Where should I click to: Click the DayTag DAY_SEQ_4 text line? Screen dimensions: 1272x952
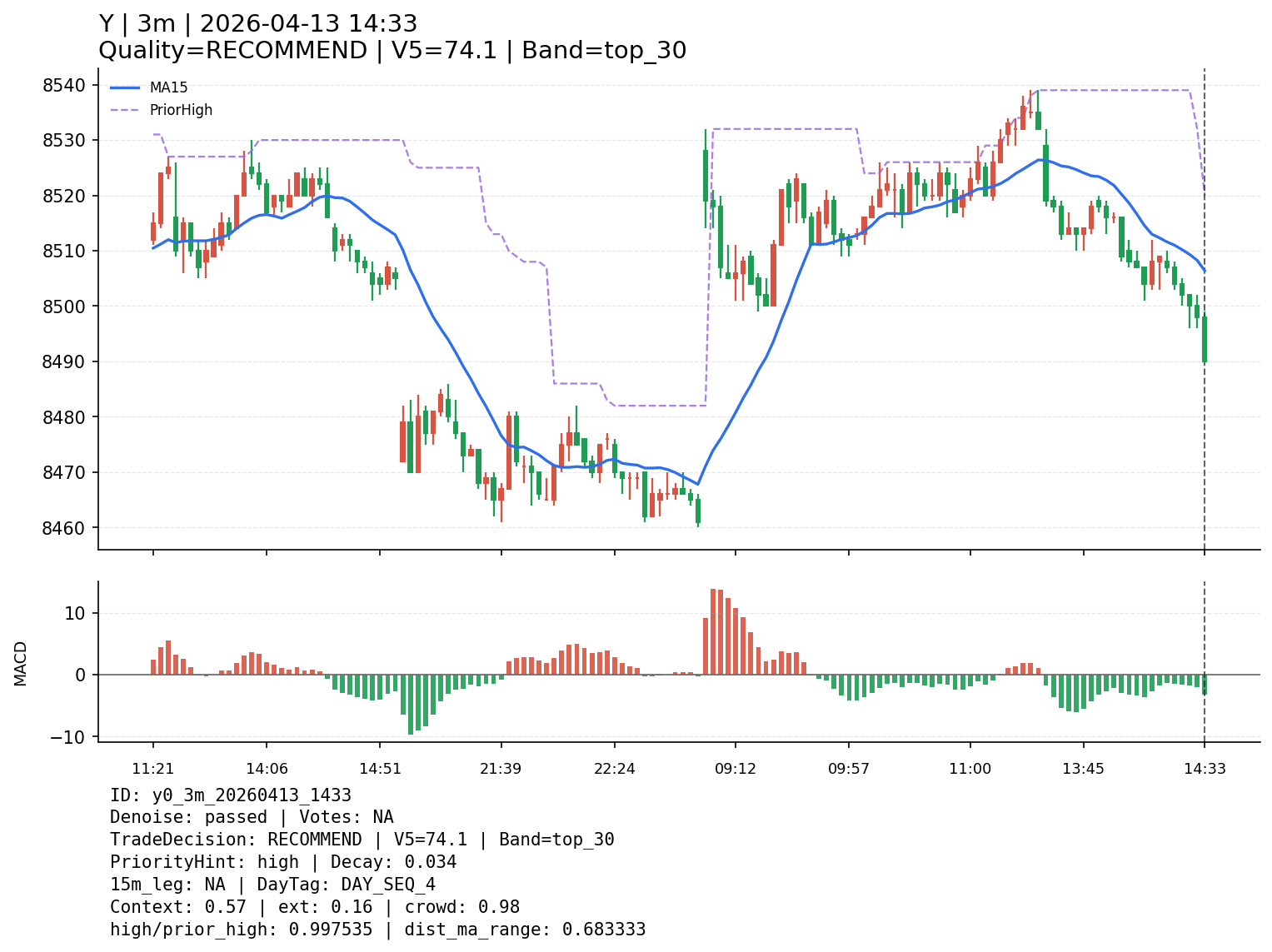pos(272,885)
